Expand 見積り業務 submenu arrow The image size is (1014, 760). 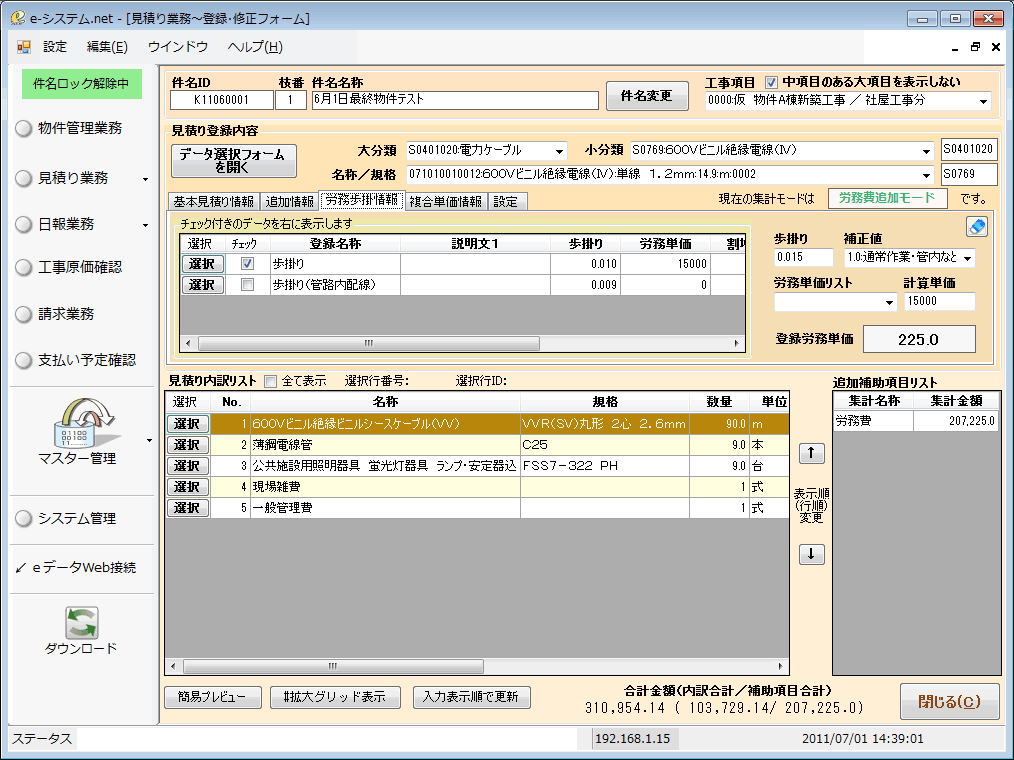click(146, 179)
